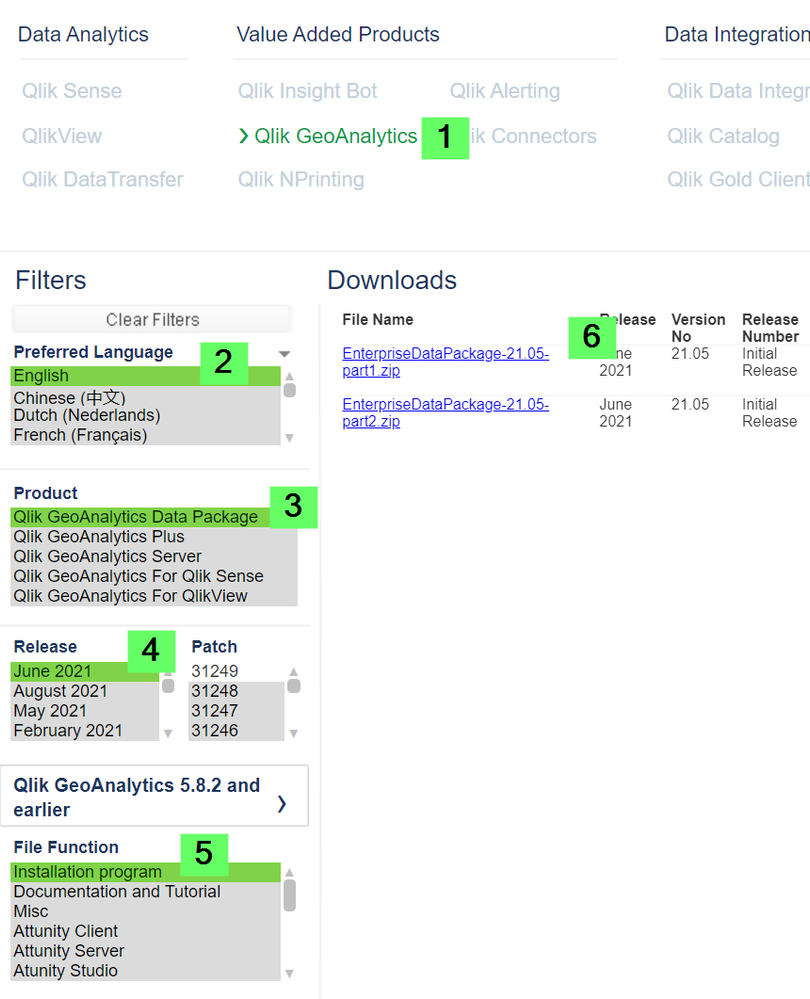Image resolution: width=810 pixels, height=999 pixels.
Task: Choose patch 31248 in Patch list
Action: [x=214, y=691]
